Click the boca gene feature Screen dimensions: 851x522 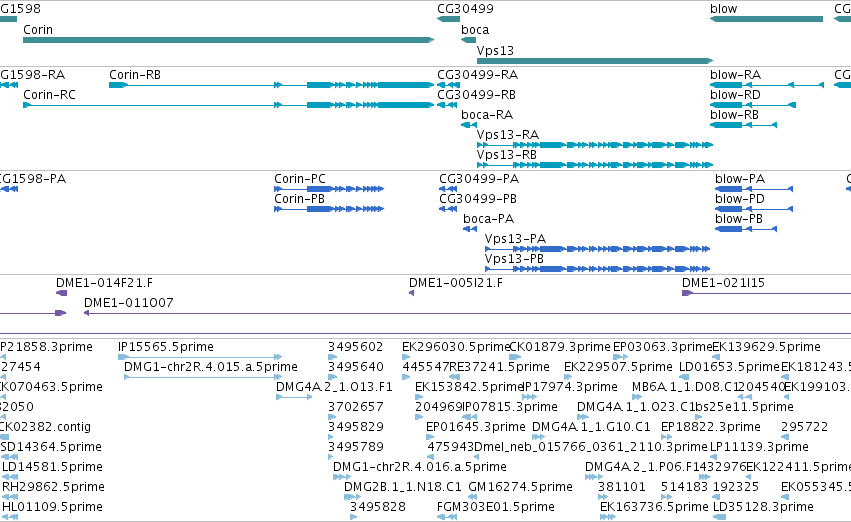(468, 40)
